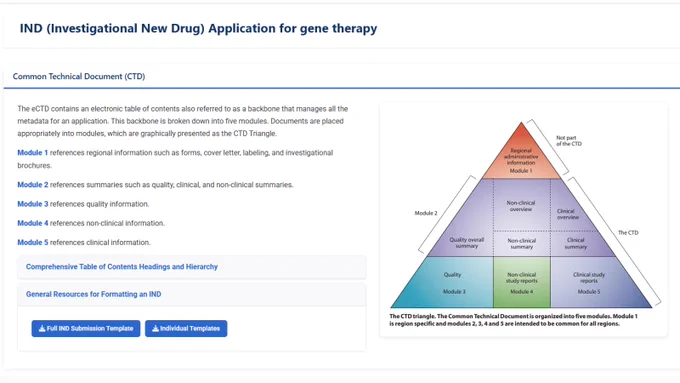Click the 'Not part of the CTD' label
The image size is (680, 383).
569,141
